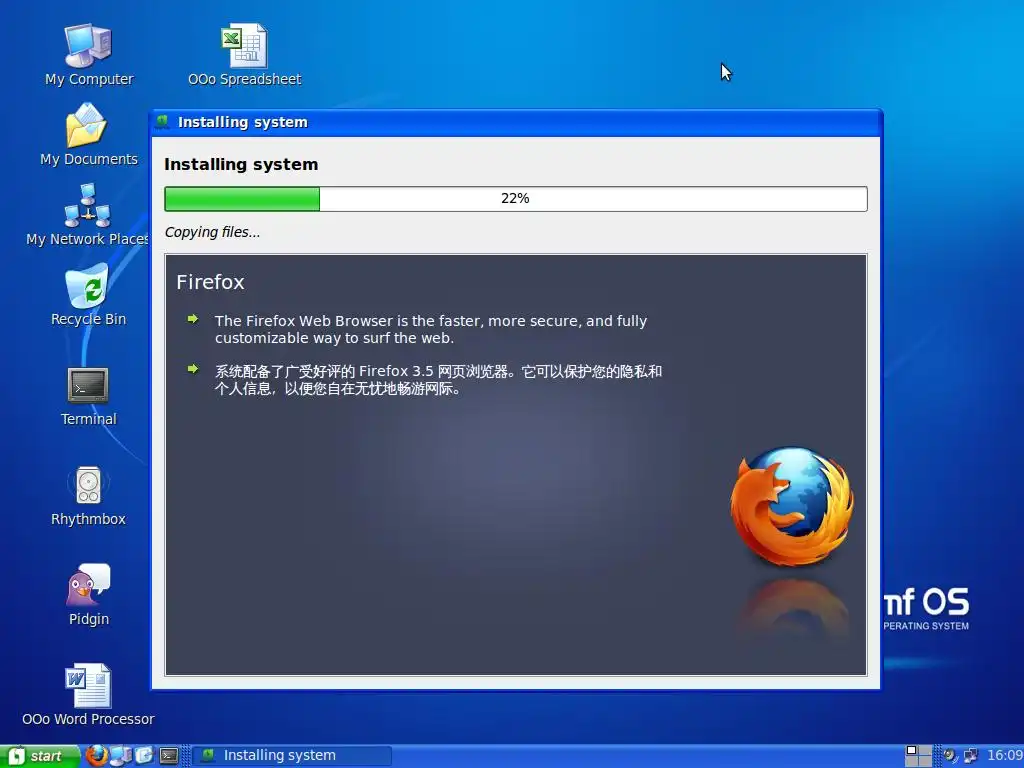The image size is (1024, 768).
Task: Launch the Rhythmbox desktop icon
Action: click(x=88, y=496)
